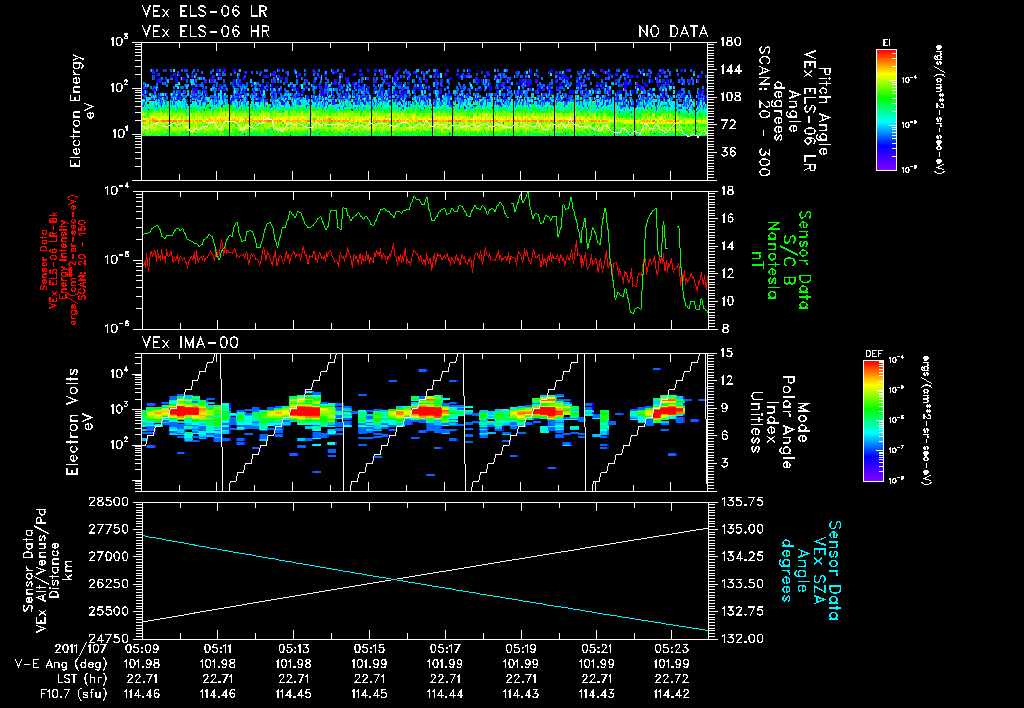Click the 'V-E Ang (deg)' row label

(x=61, y=664)
